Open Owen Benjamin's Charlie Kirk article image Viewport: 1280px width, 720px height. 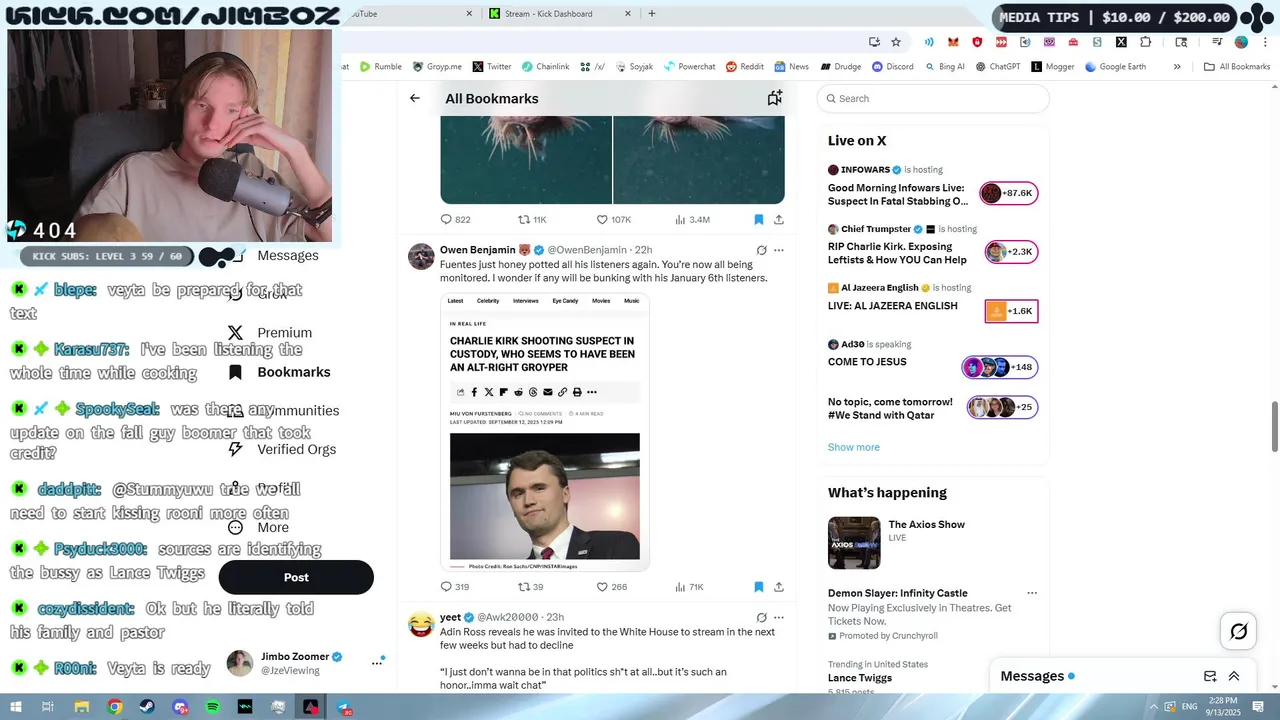[x=545, y=432]
